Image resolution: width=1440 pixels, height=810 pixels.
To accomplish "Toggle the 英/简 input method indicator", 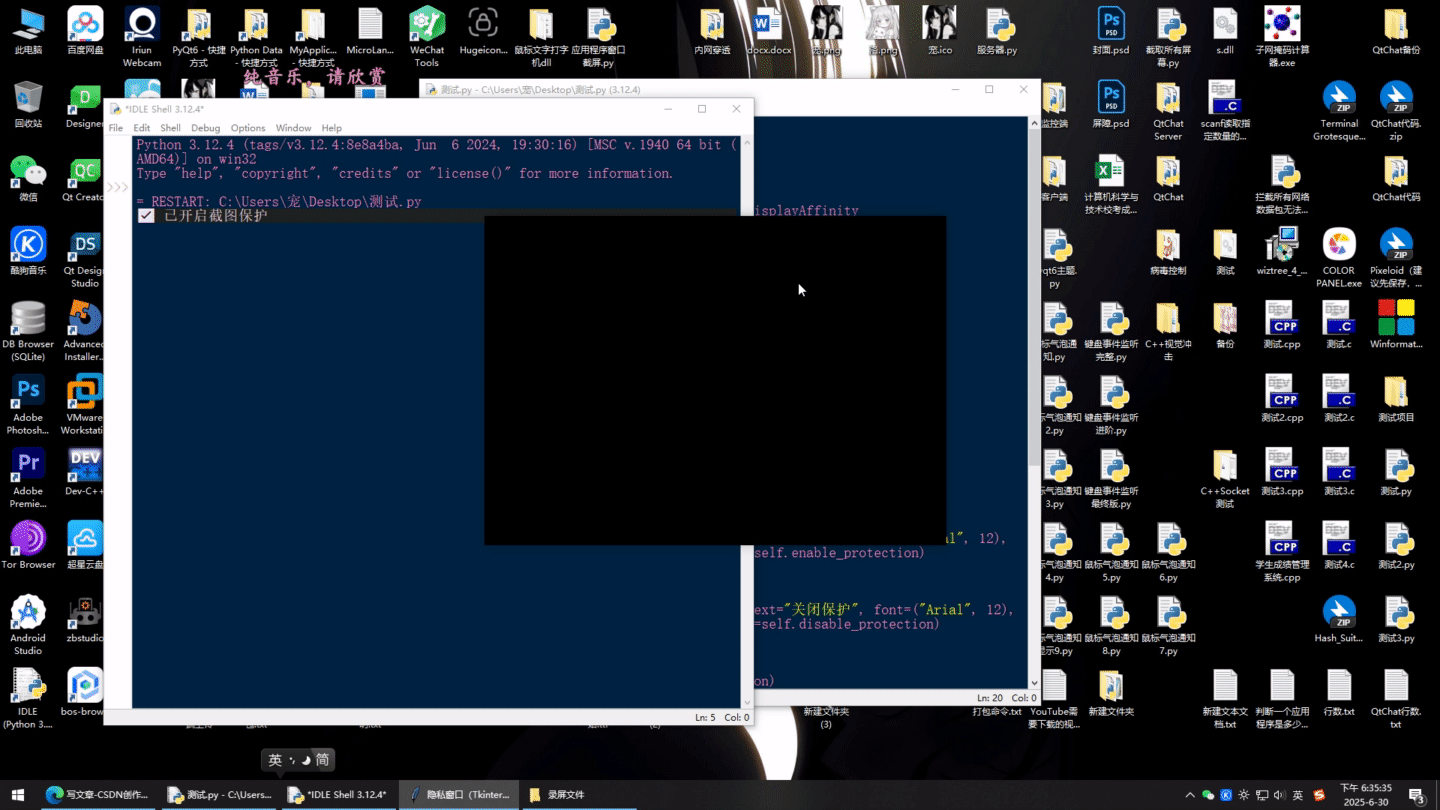I will (x=298, y=760).
